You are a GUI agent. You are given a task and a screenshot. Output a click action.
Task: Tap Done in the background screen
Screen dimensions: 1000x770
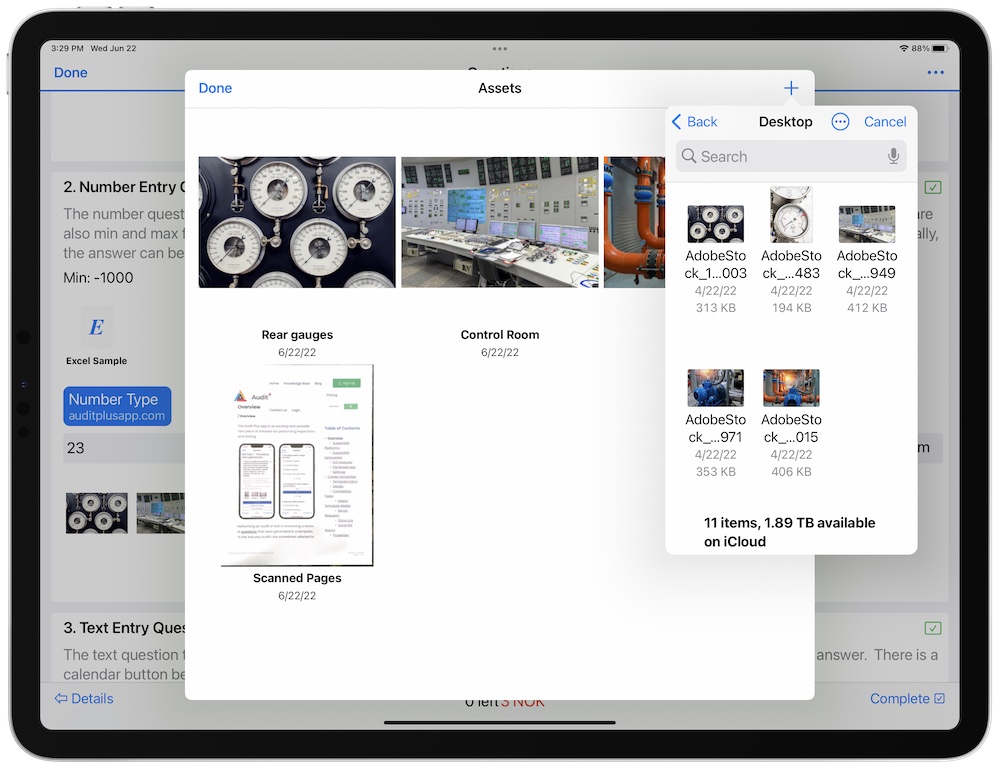click(x=70, y=73)
